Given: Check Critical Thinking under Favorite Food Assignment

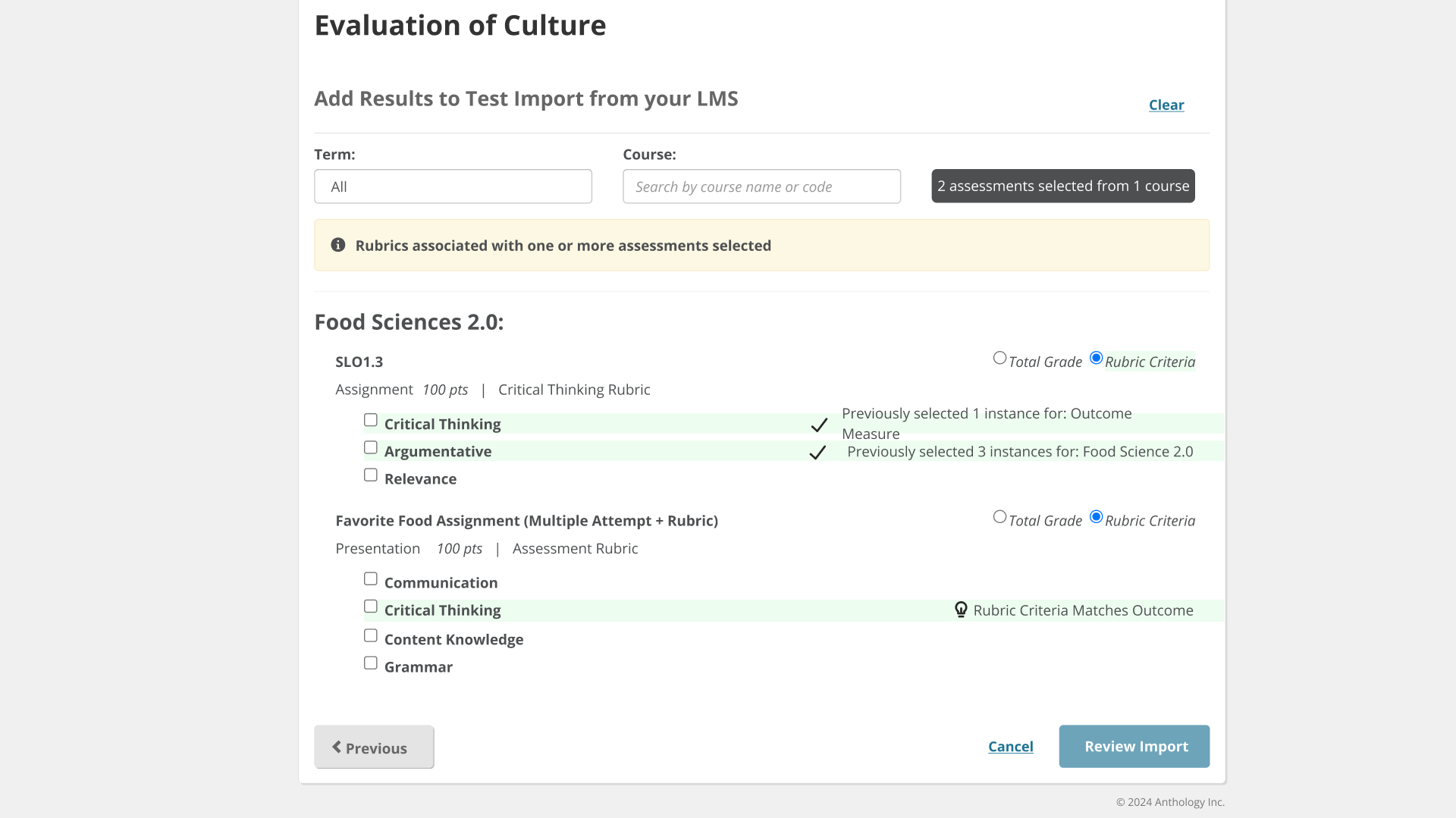Looking at the screenshot, I should tap(370, 606).
